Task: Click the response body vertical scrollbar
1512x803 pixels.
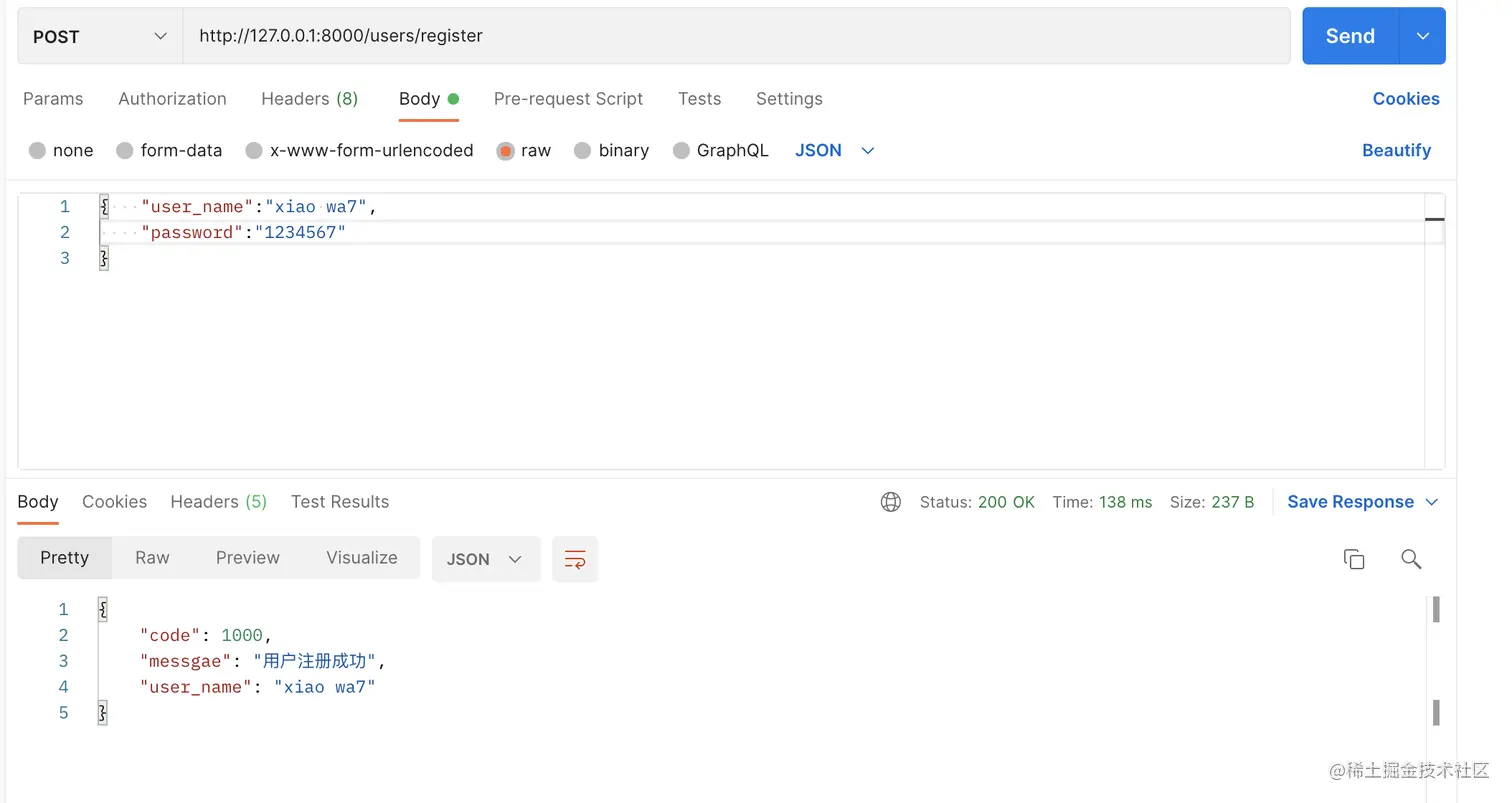Action: pos(1436,660)
